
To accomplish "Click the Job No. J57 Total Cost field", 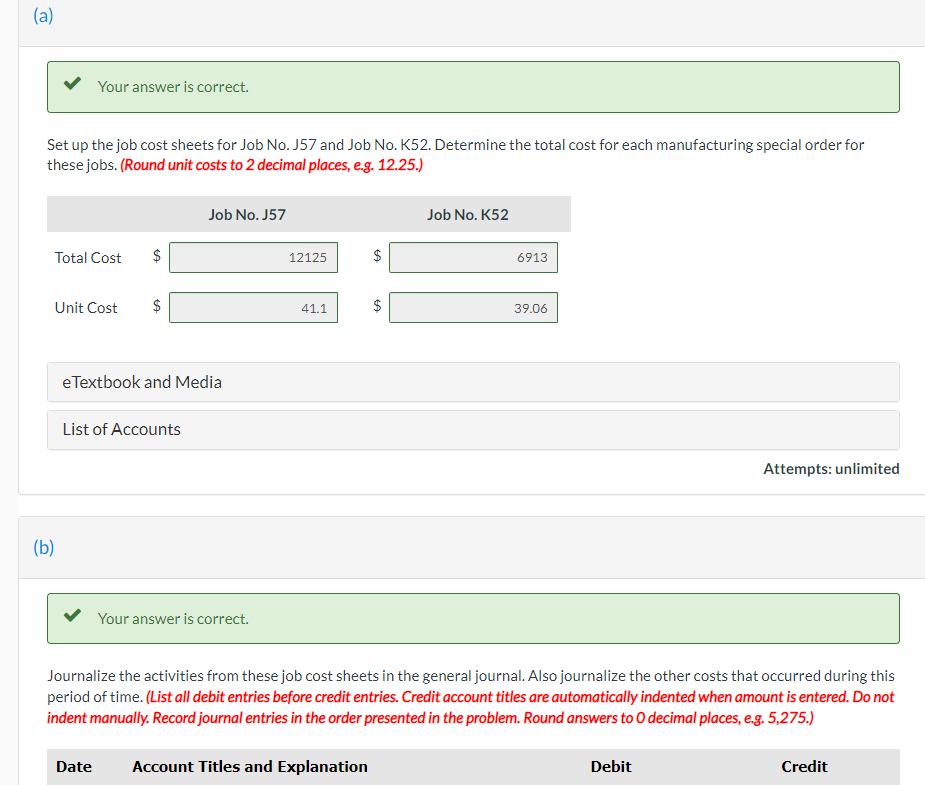I will coord(253,258).
